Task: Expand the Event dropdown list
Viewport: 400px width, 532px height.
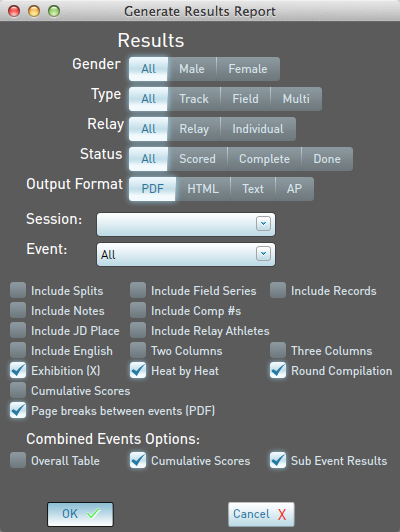Action: pos(263,254)
